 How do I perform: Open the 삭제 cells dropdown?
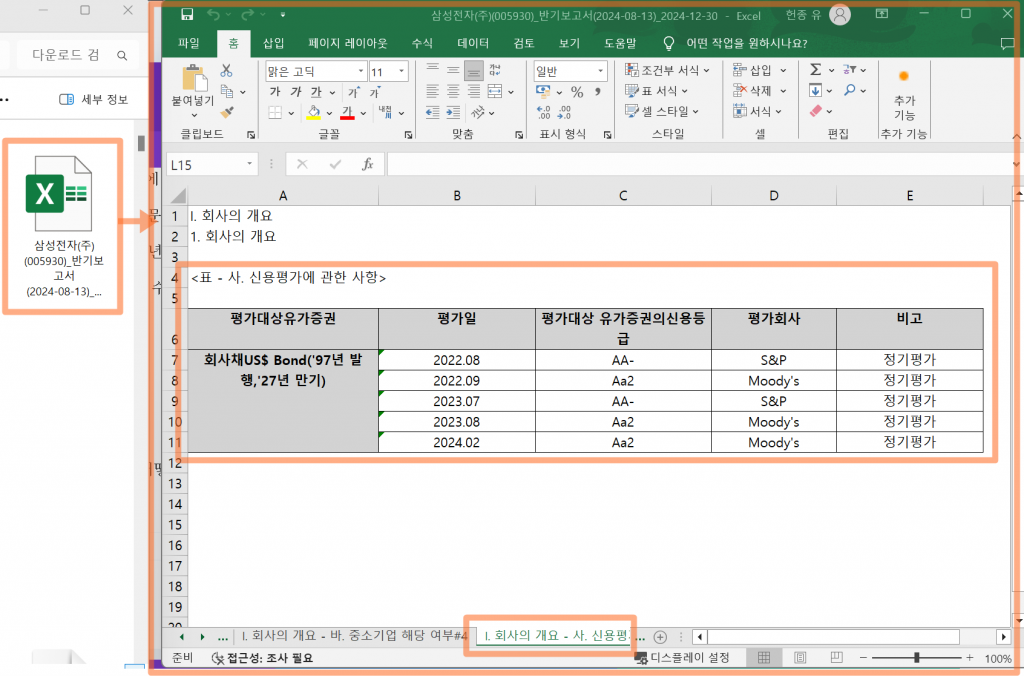760,91
